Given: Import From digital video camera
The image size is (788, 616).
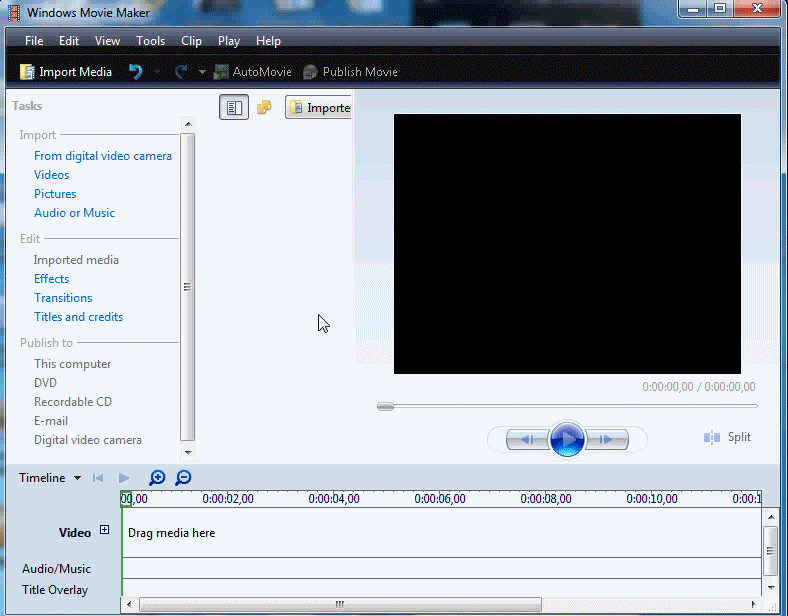Looking at the screenshot, I should (x=103, y=156).
